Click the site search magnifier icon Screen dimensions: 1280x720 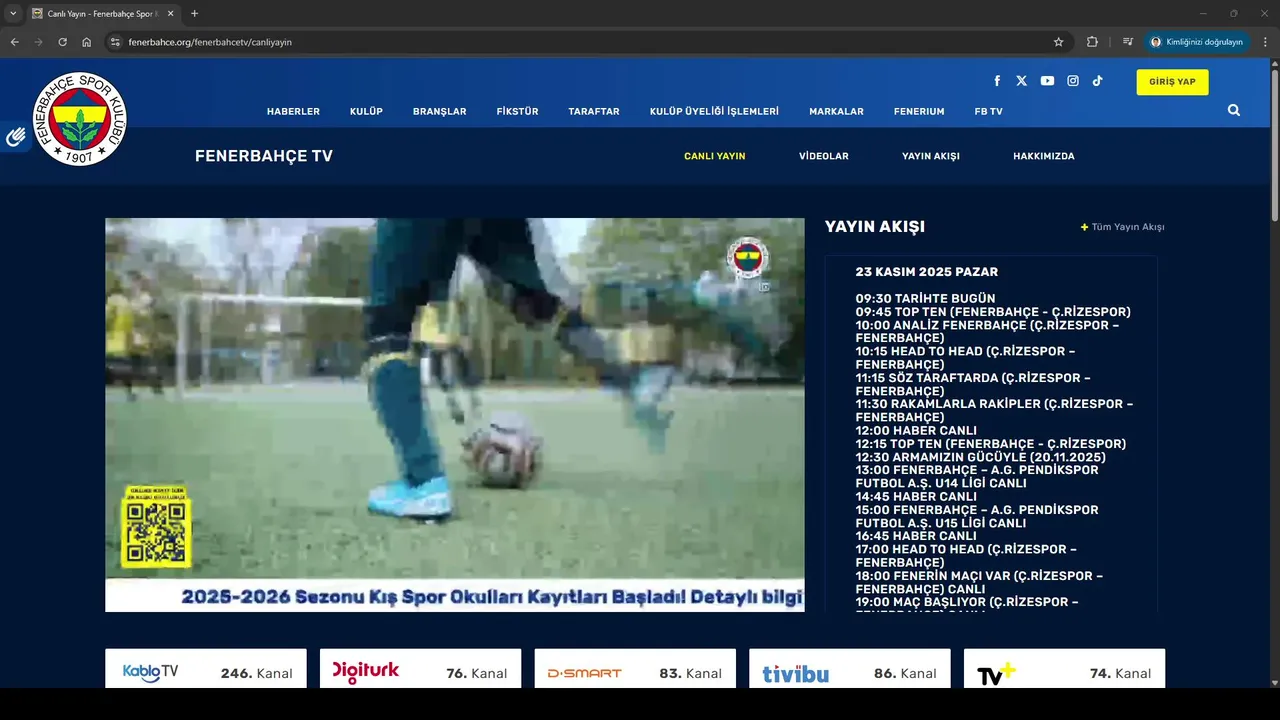[1234, 110]
